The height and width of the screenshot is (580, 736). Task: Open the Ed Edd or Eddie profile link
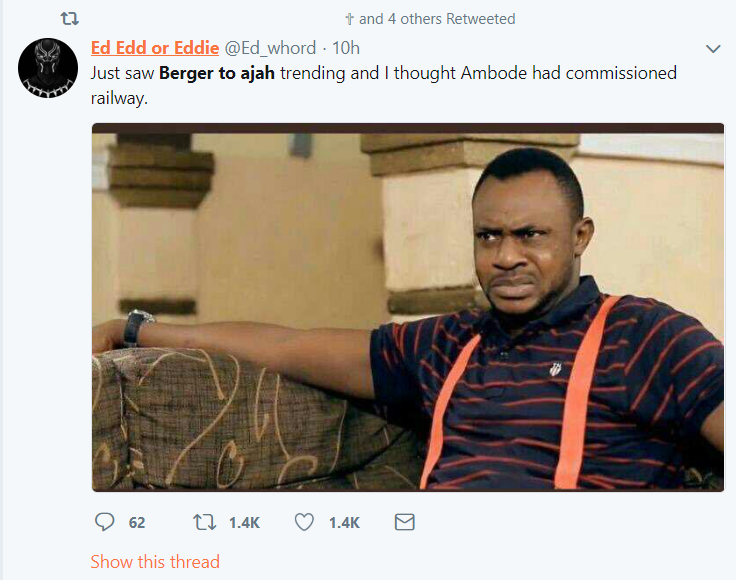tap(155, 48)
